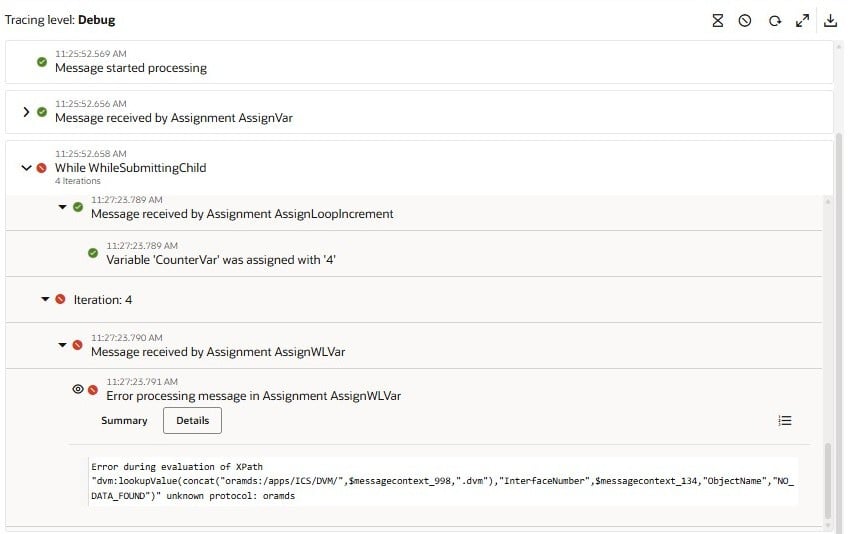Viewport: 848px width, 534px height.
Task: Click the cancel circle icon in the toolbar
Action: [745, 20]
